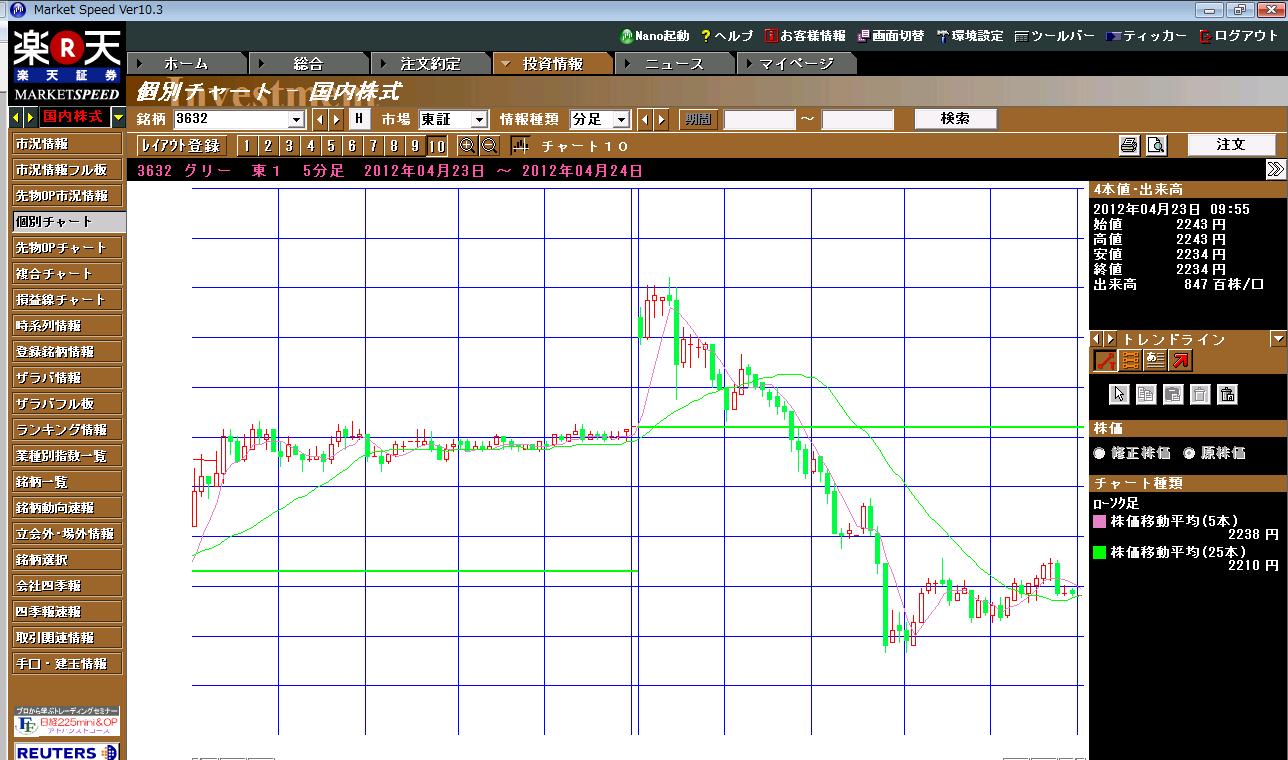
Task: Open 先物OPチャート in the sidebar
Action: [x=68, y=248]
